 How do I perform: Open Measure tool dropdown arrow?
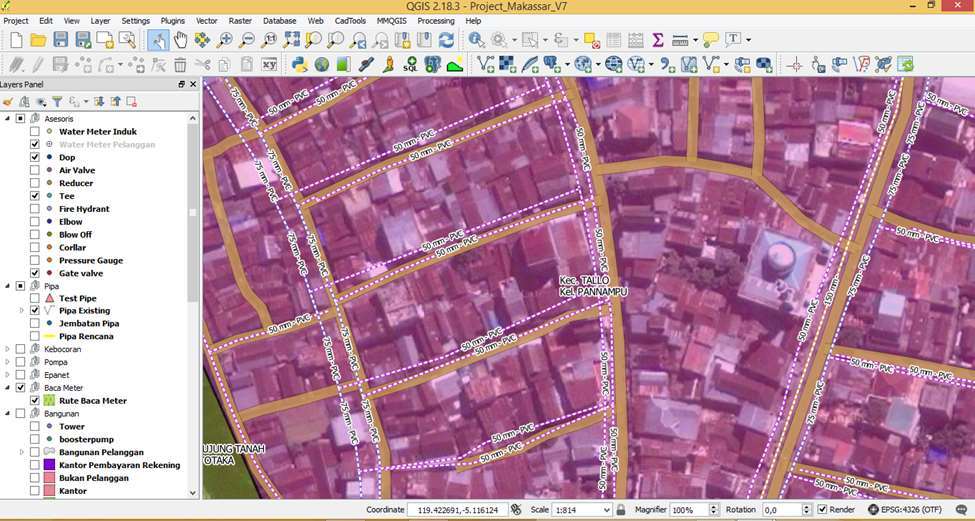click(x=695, y=40)
